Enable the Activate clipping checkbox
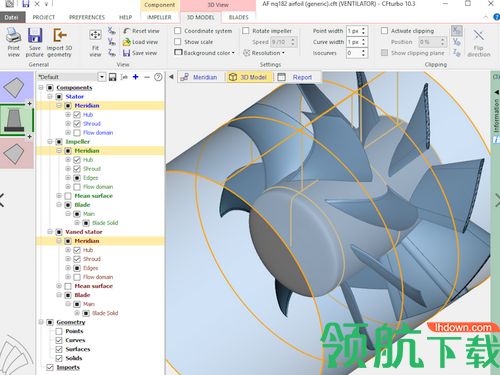This screenshot has width=500, height=375. [x=384, y=31]
